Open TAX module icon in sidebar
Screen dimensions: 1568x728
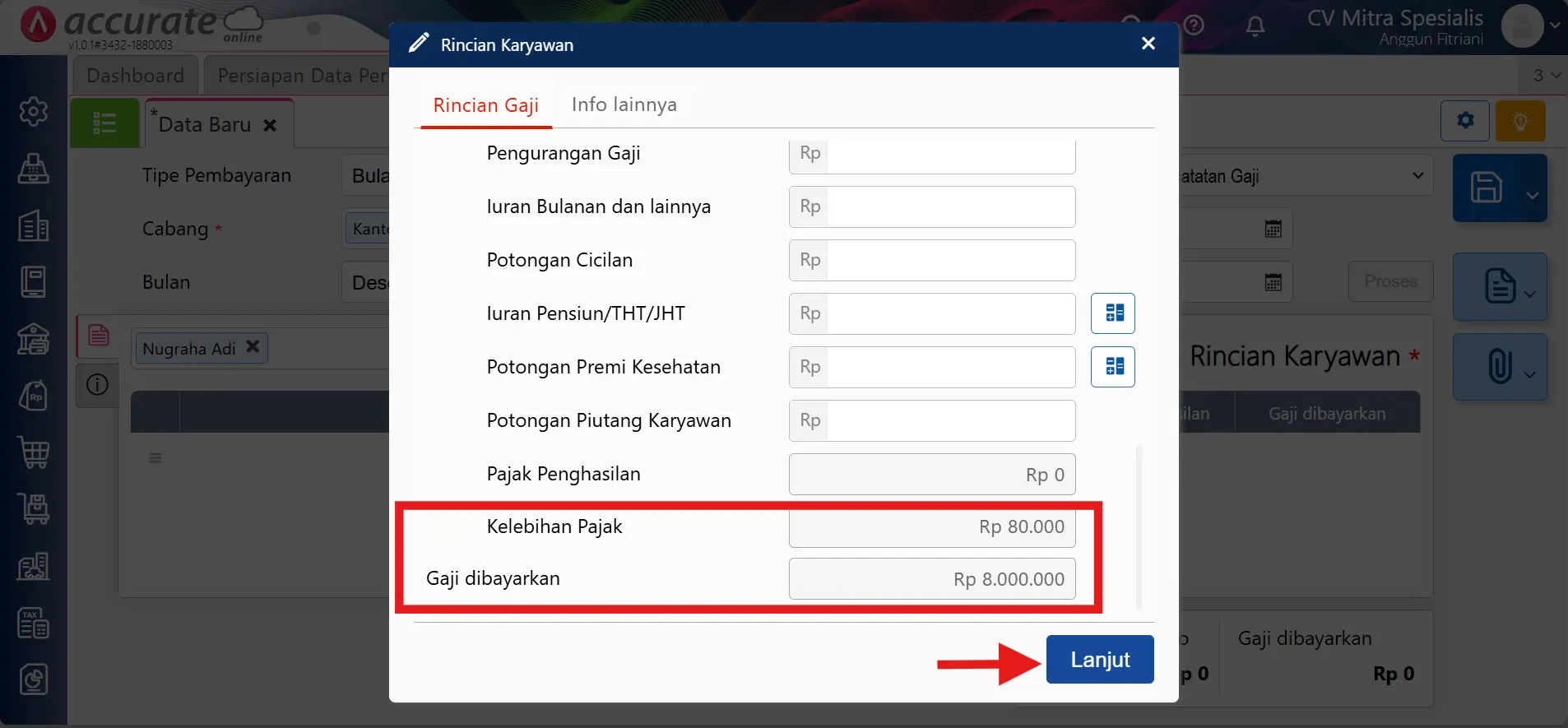[34, 623]
